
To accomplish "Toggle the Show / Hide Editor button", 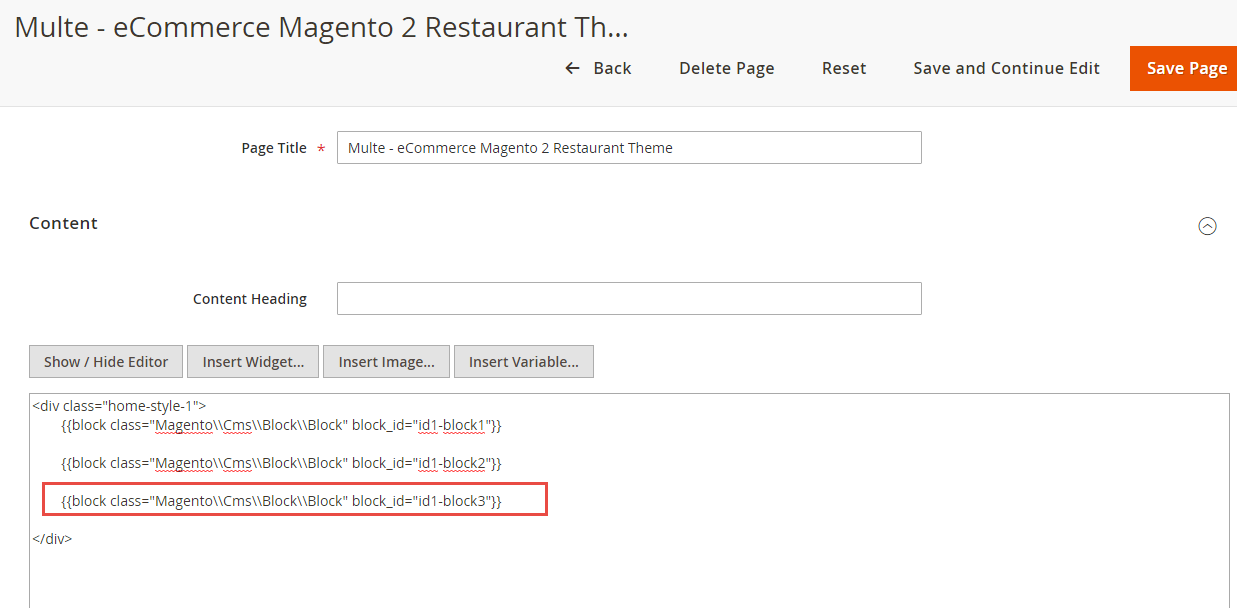I will (106, 362).
